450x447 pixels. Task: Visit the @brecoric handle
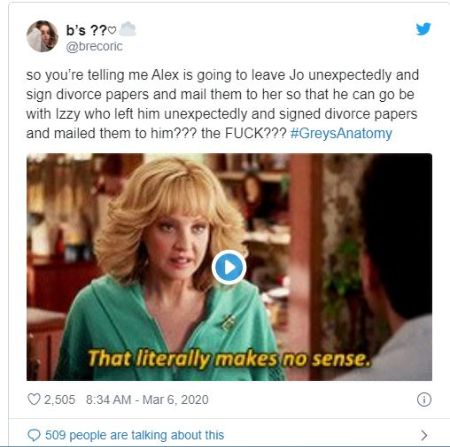click(x=94, y=46)
